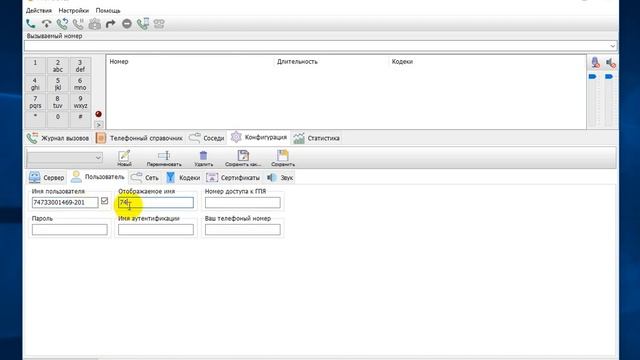The image size is (640, 360).
Task: Click the do not disturb icon
Action: [127, 24]
